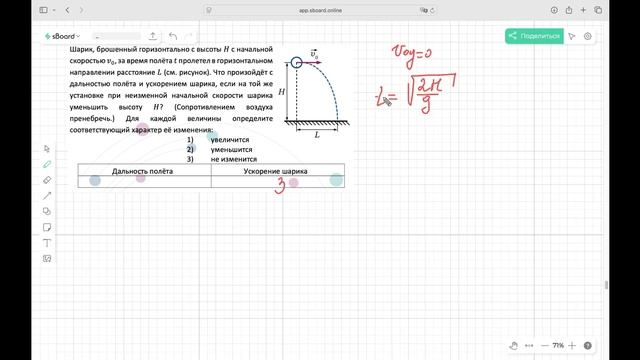Open the help question mark button

(x=587, y=346)
